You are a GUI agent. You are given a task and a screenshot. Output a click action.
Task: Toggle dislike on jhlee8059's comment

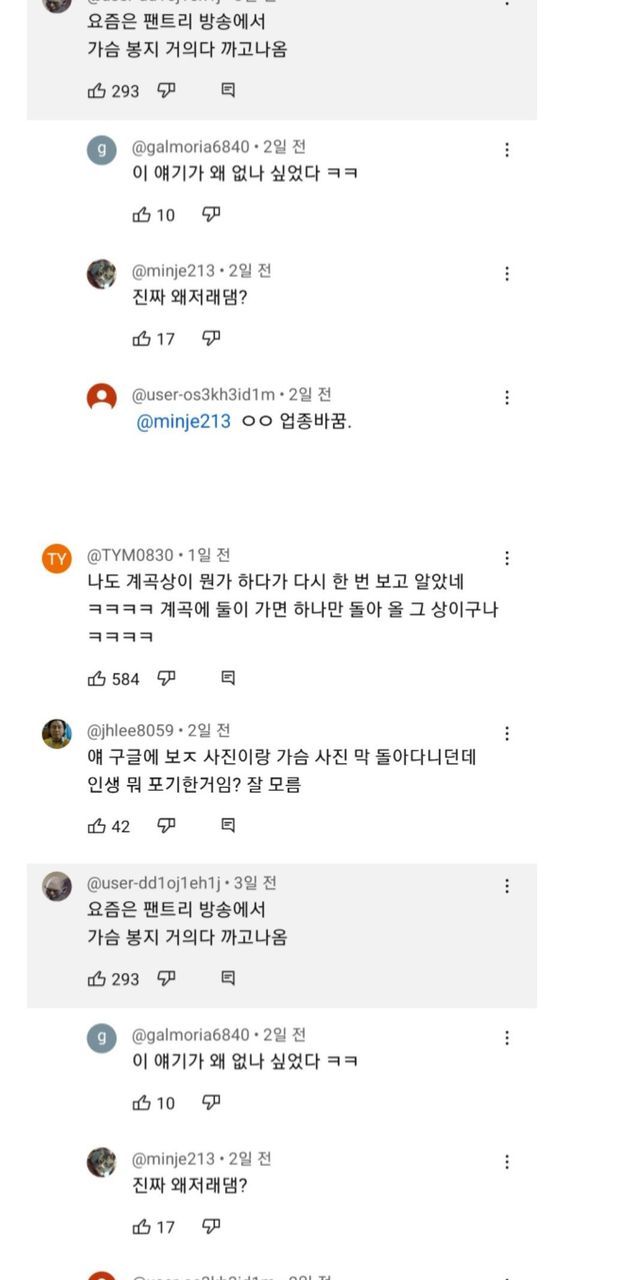[167, 826]
